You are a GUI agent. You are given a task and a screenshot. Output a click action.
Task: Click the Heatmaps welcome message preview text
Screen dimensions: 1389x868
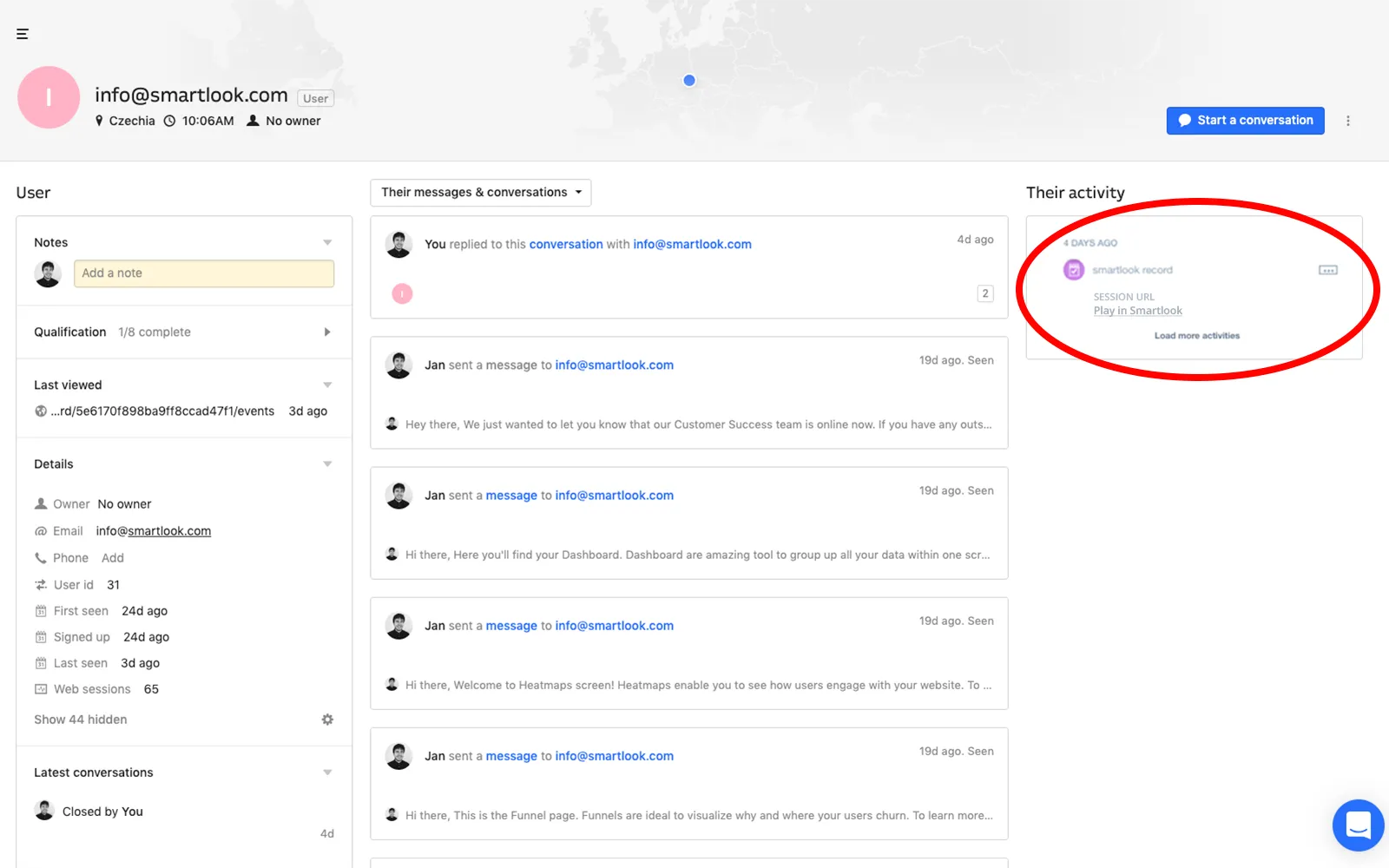pos(698,685)
